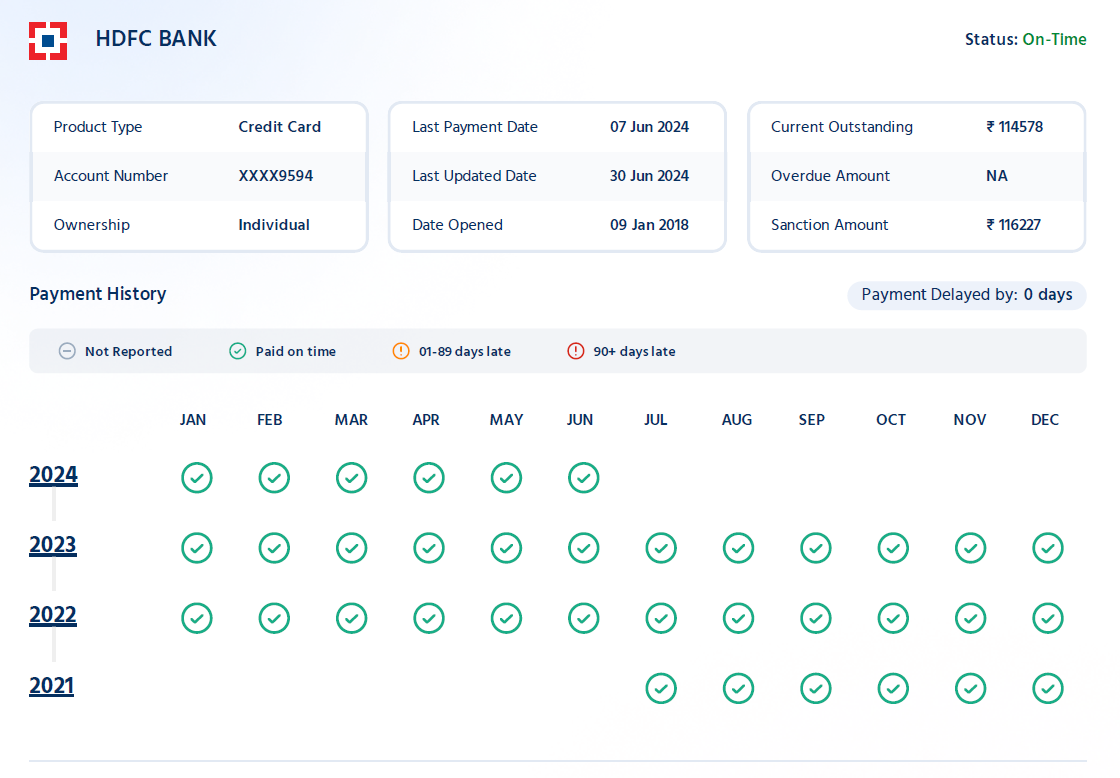This screenshot has height=778, width=1120.
Task: Click the Payment Delayed by 0 days badge
Action: [x=967, y=295]
